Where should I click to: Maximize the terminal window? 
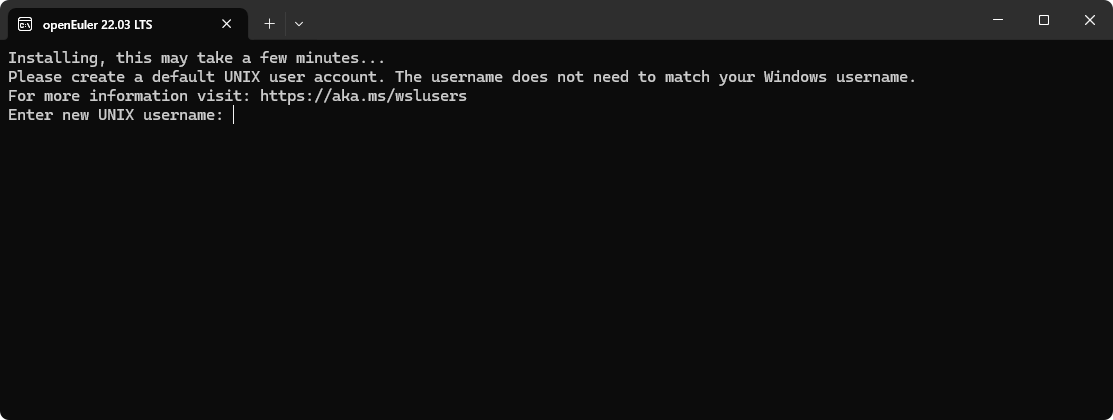[x=1043, y=20]
